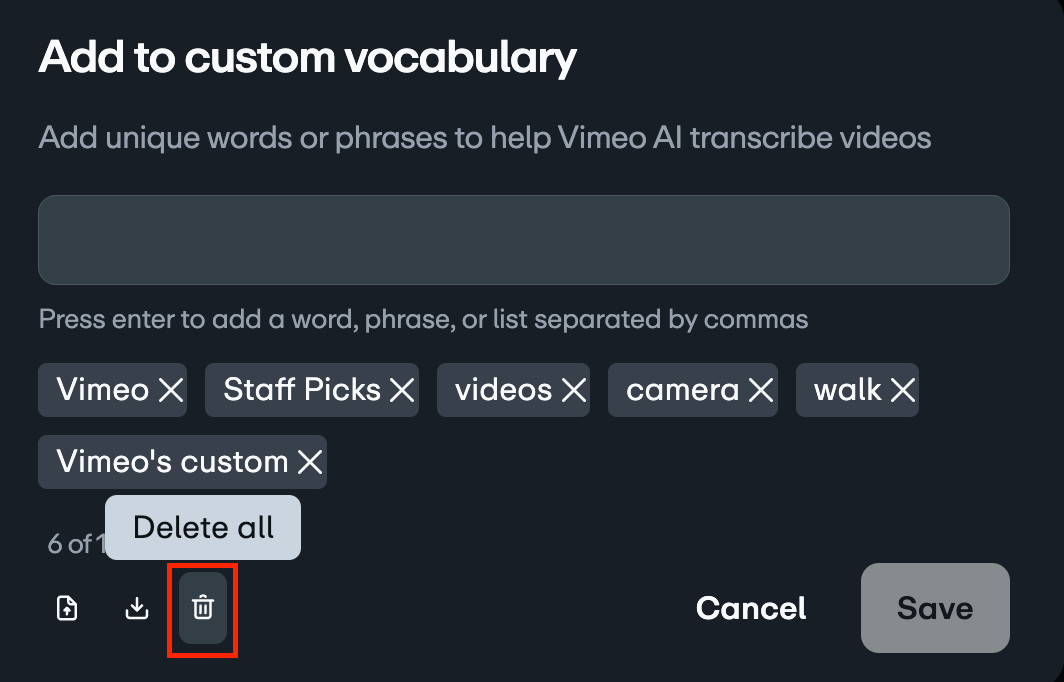Screen dimensions: 1064x682
Task: Click the word count indicator
Action: pyautogui.click(x=68, y=544)
